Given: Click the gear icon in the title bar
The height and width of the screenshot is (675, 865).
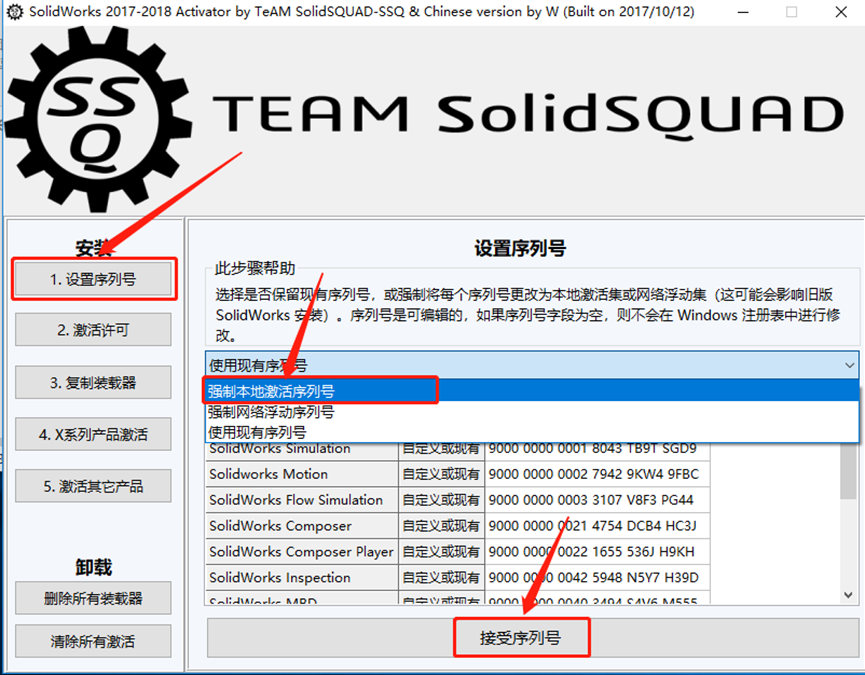Looking at the screenshot, I should (x=14, y=11).
